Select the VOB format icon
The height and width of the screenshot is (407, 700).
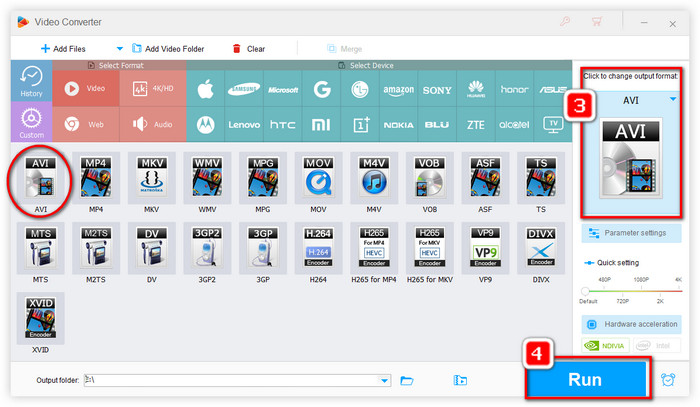(x=429, y=178)
